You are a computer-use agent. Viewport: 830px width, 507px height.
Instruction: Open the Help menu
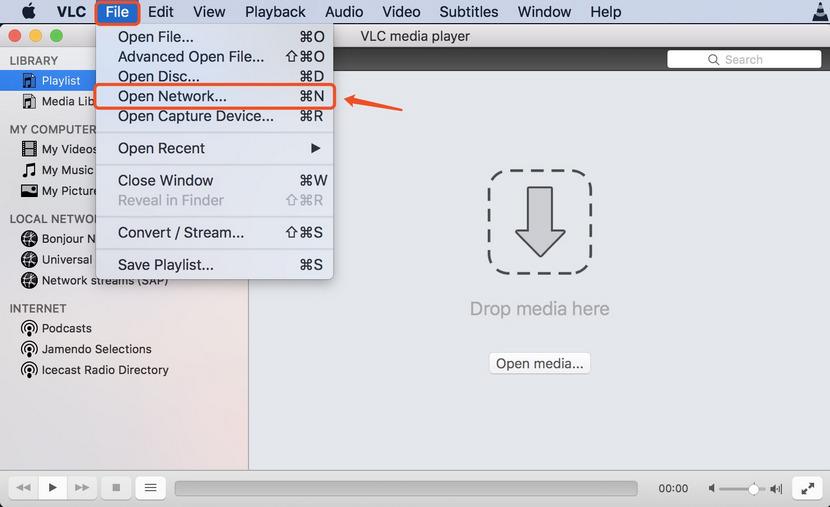(606, 12)
